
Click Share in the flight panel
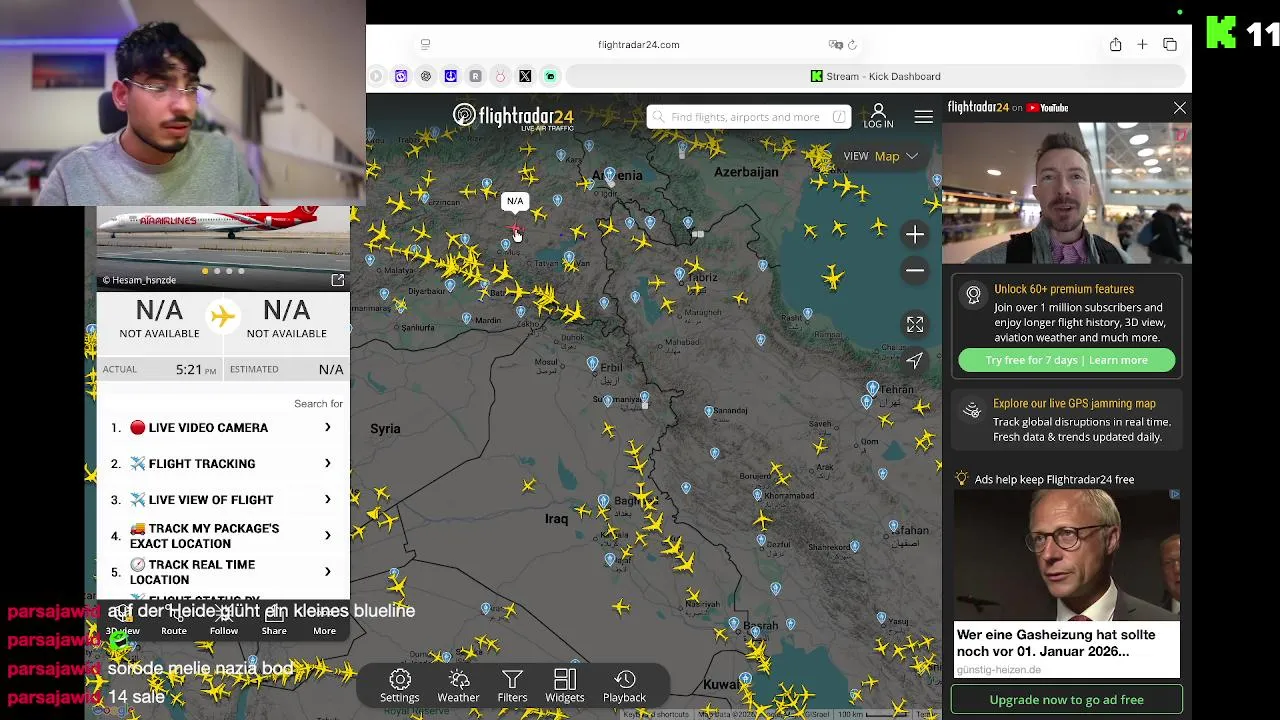pyautogui.click(x=274, y=622)
